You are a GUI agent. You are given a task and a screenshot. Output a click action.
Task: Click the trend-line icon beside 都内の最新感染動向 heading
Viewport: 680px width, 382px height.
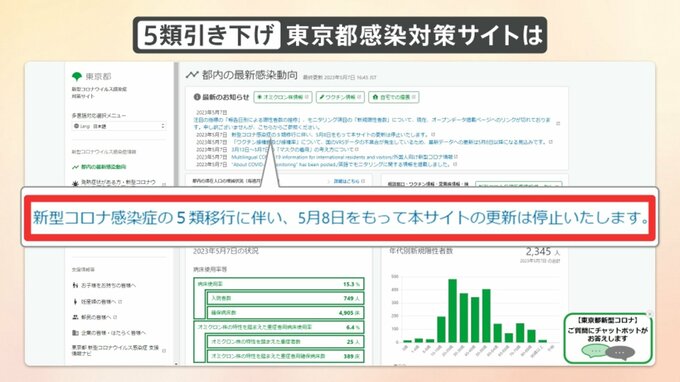point(192,75)
